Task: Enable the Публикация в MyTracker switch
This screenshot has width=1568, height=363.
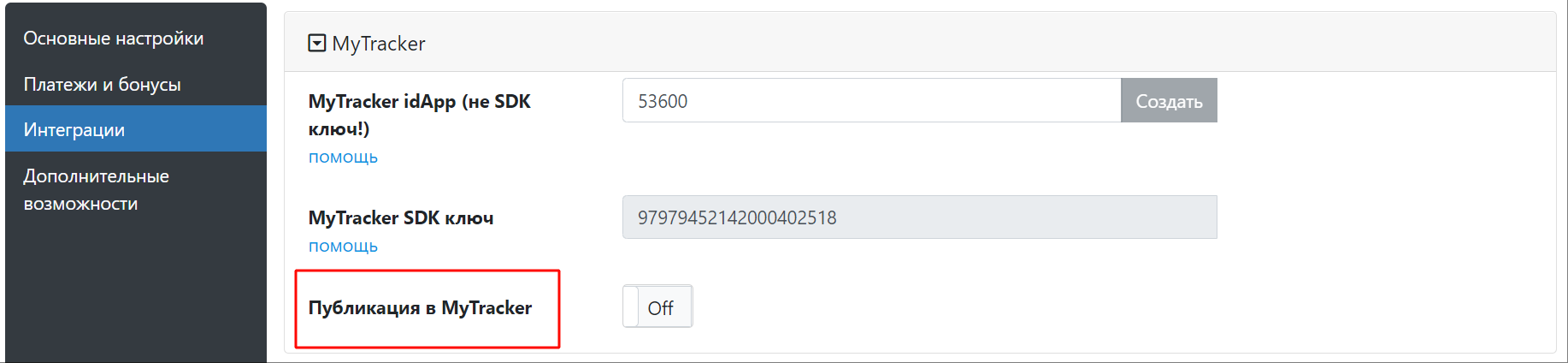Action: click(657, 306)
